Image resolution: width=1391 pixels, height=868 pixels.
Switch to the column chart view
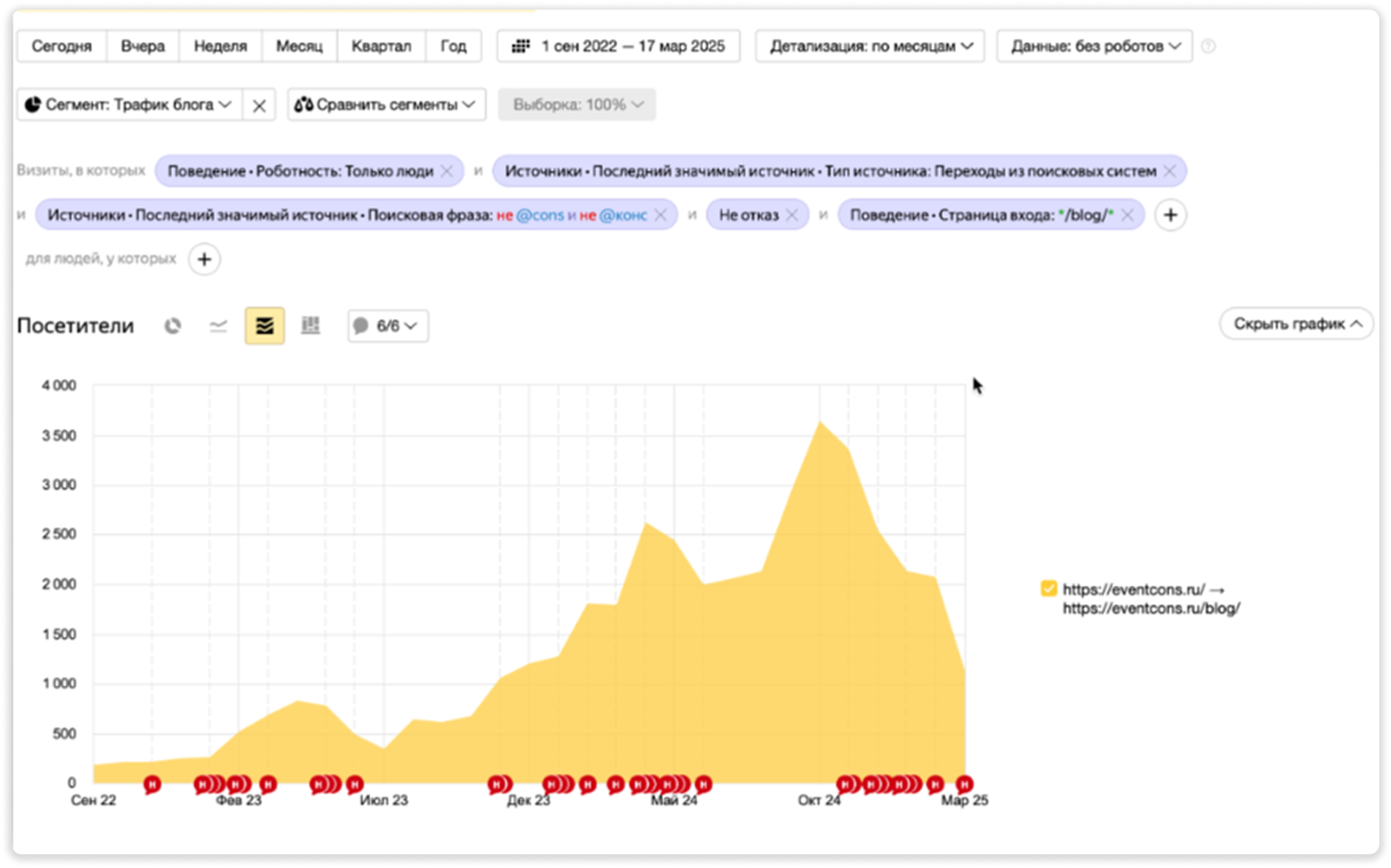(x=311, y=326)
